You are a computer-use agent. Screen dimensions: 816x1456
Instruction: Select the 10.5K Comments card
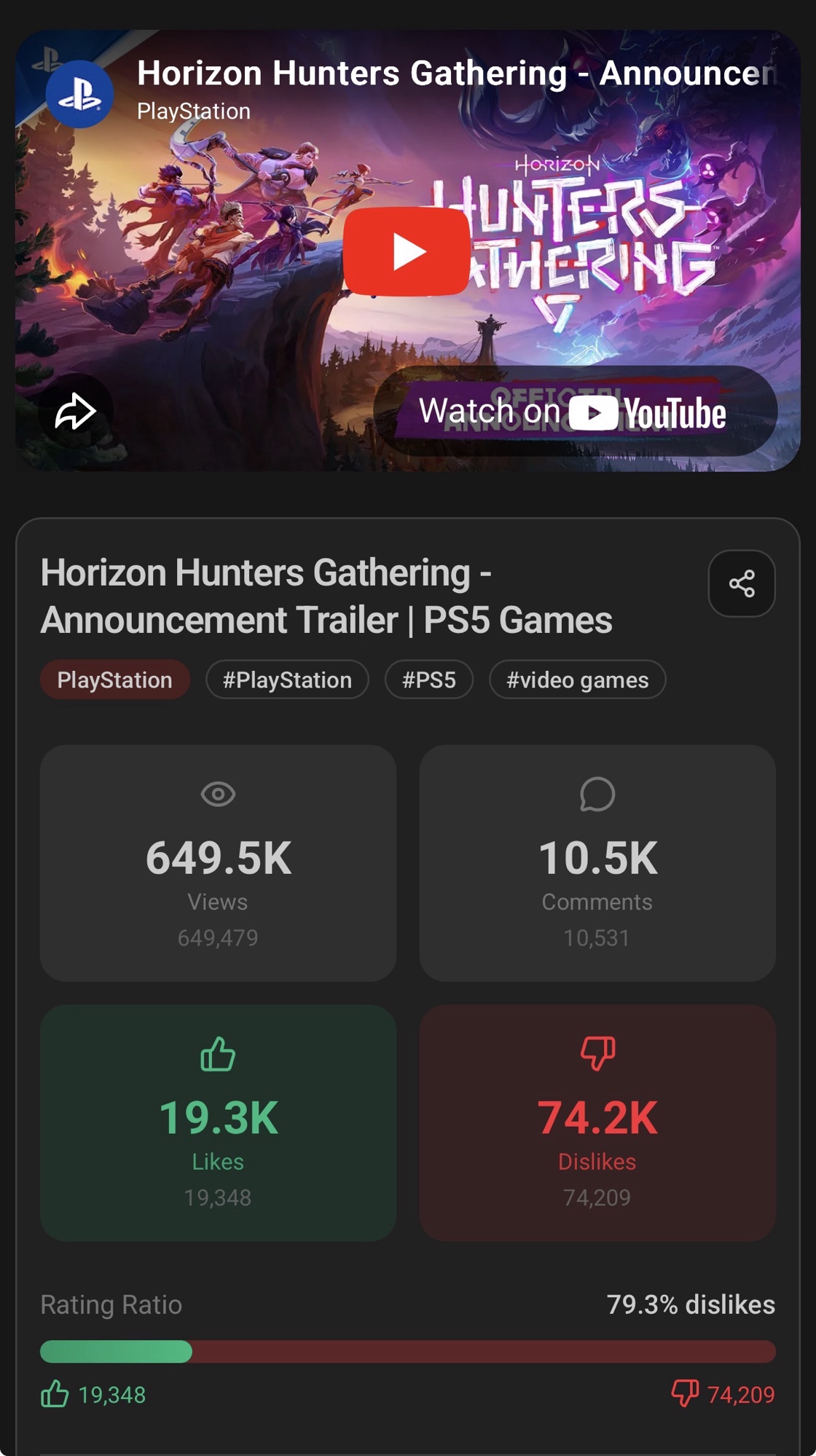(597, 863)
